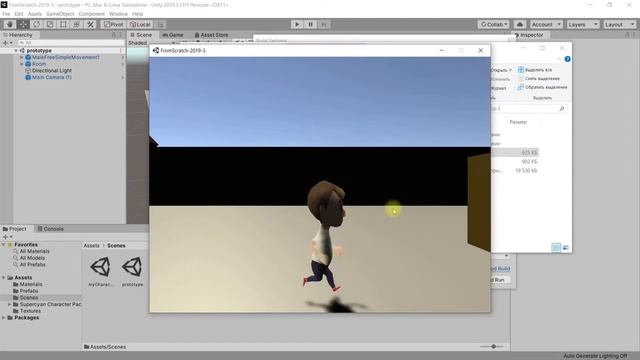Collapse the prototype scene in Hierarchy
The width and height of the screenshot is (640, 360).
click(16, 51)
